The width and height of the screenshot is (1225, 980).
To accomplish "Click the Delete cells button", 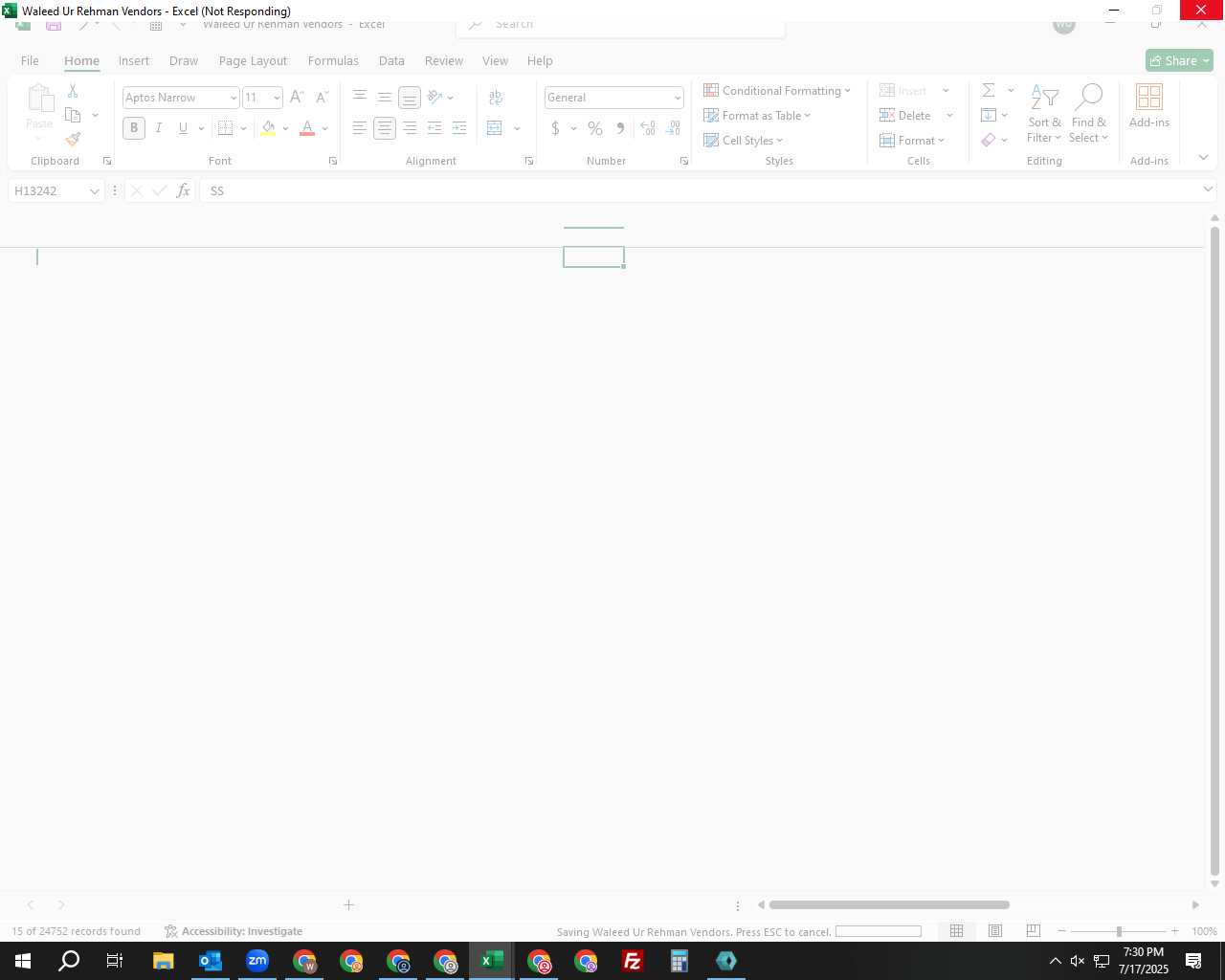I will [x=905, y=116].
